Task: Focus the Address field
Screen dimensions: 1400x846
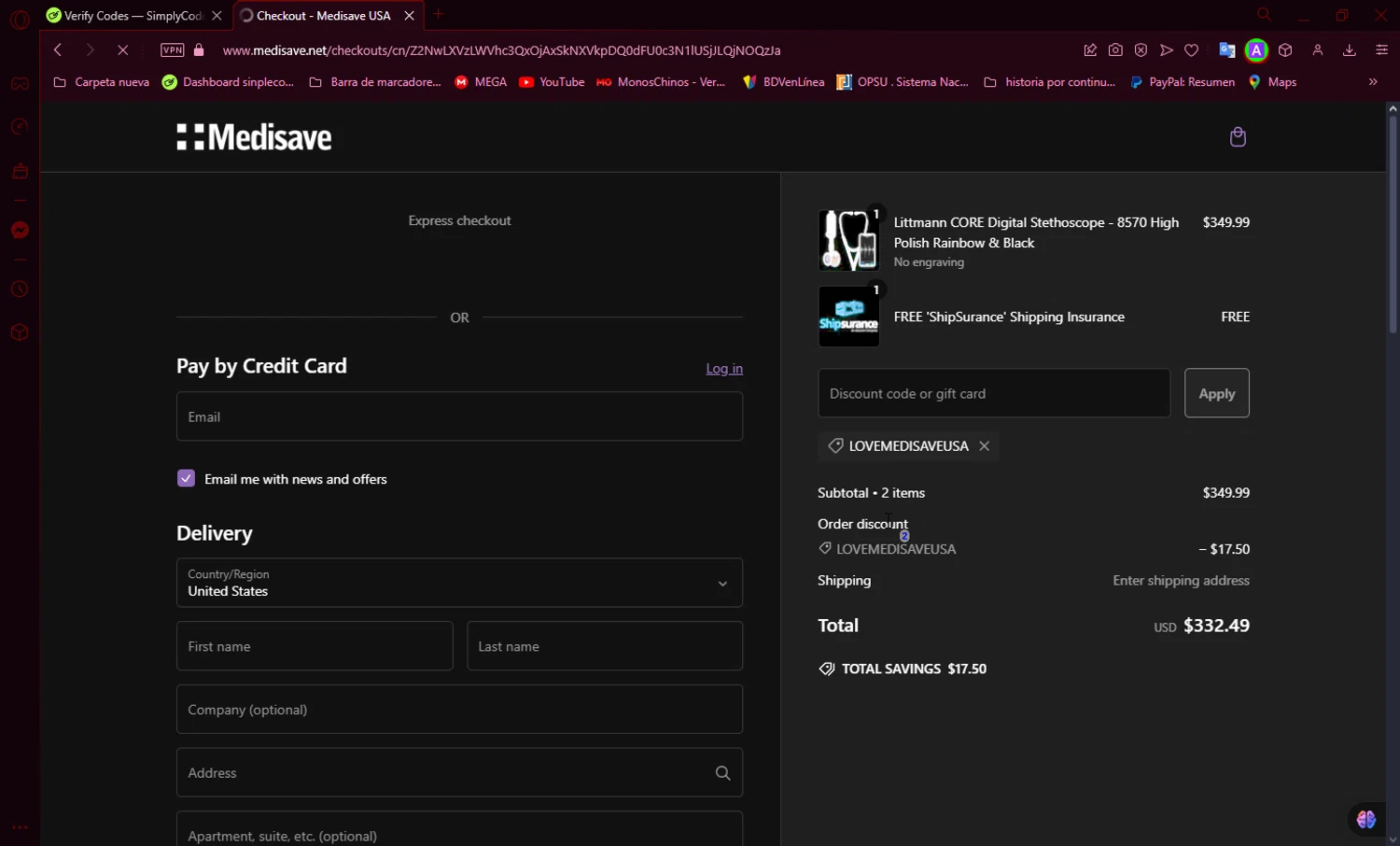Action: [459, 772]
